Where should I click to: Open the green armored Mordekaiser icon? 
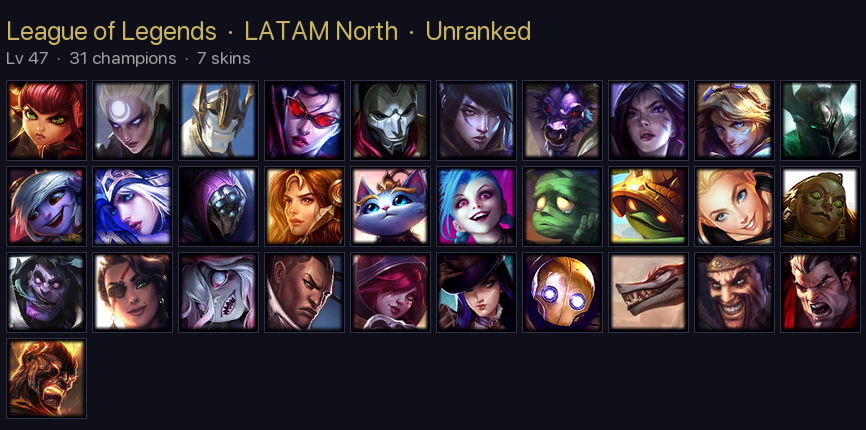pos(820,120)
